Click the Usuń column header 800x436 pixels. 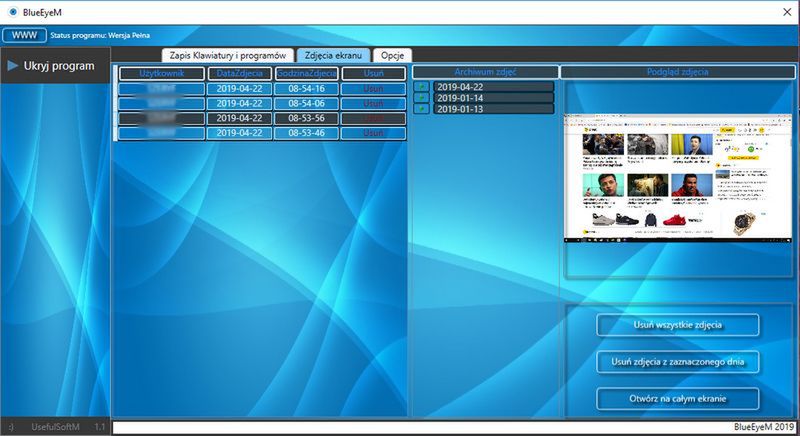[373, 73]
